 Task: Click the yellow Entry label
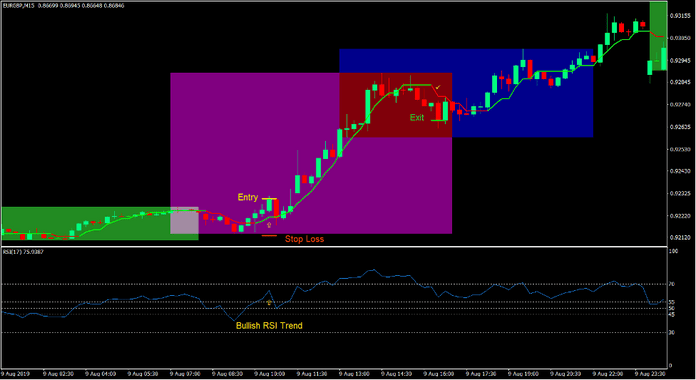pos(248,197)
